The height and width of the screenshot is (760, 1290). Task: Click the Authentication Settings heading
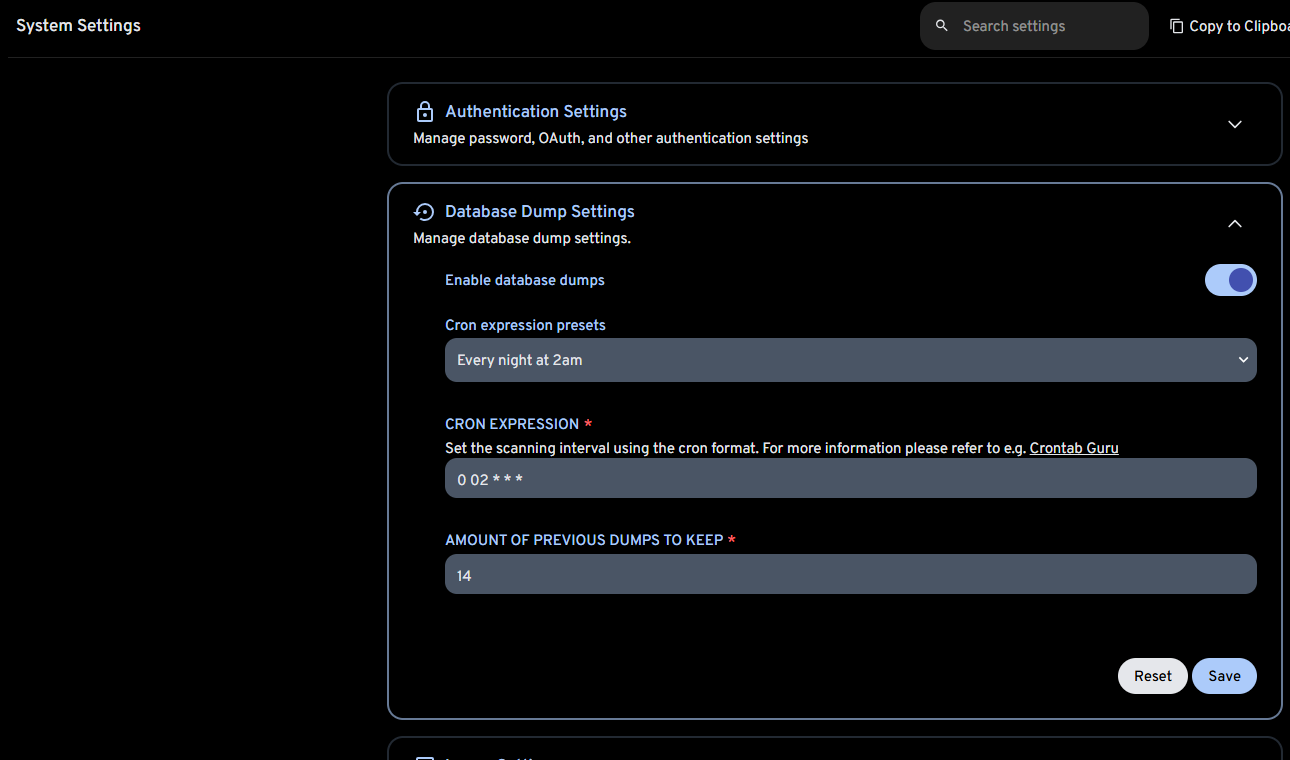536,111
